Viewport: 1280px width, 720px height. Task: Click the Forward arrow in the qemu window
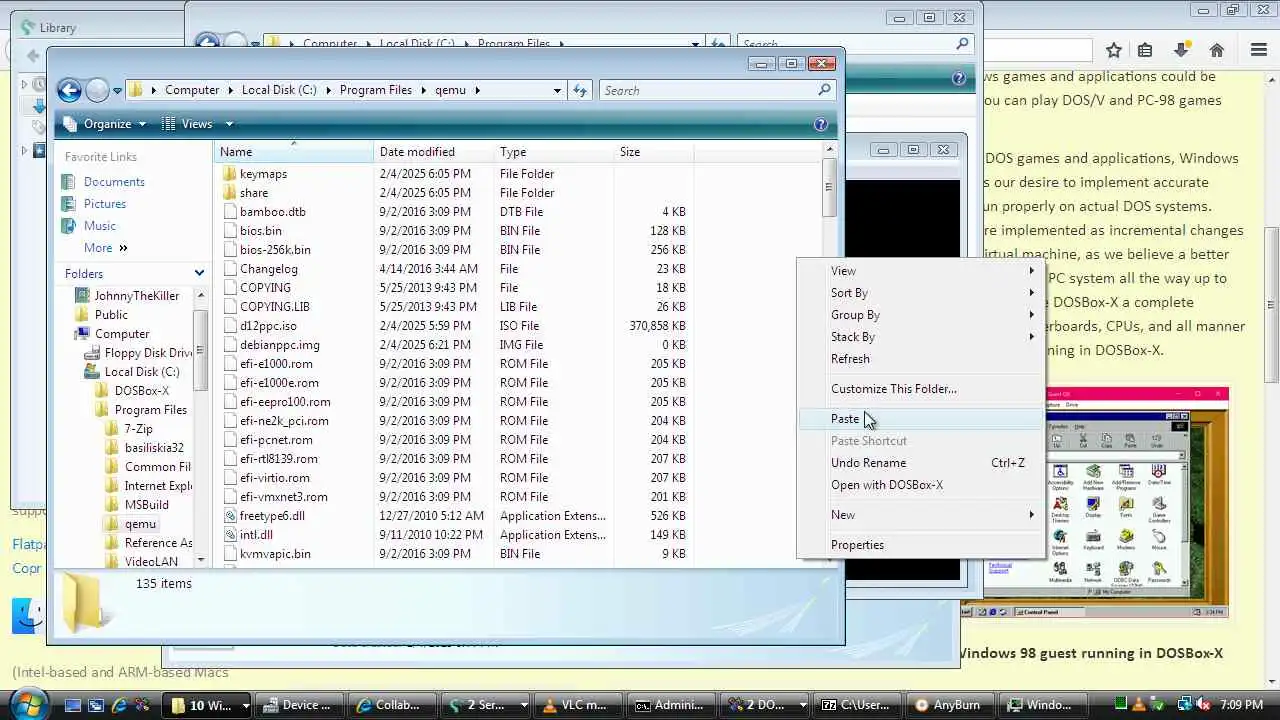click(x=97, y=90)
